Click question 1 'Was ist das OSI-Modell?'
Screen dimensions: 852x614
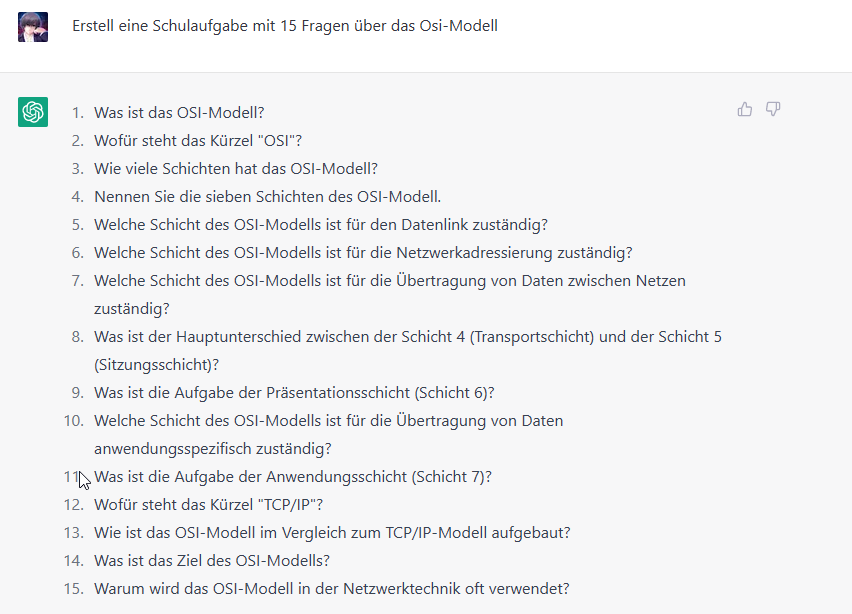point(179,112)
